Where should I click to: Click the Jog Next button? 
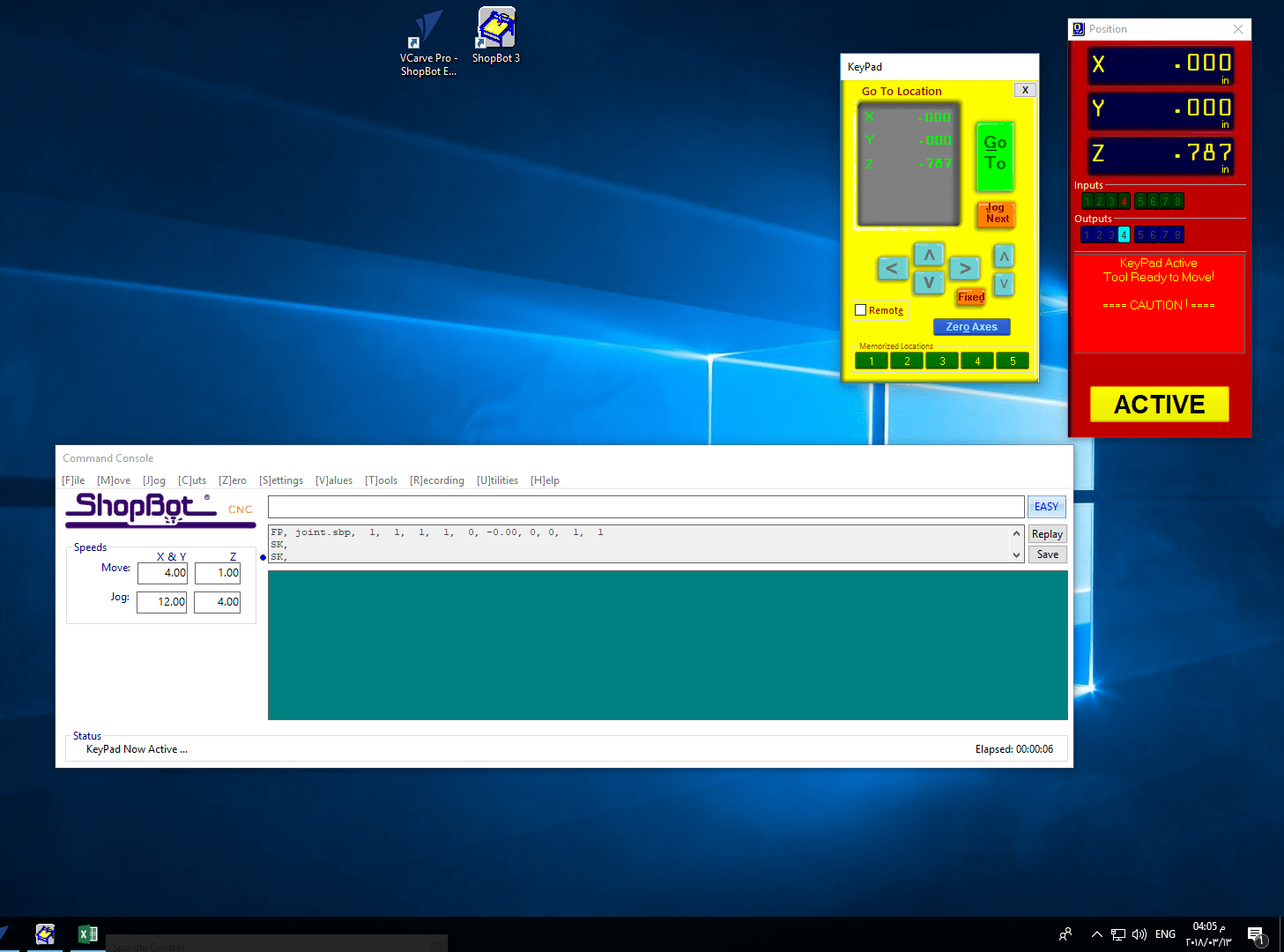pos(996,213)
